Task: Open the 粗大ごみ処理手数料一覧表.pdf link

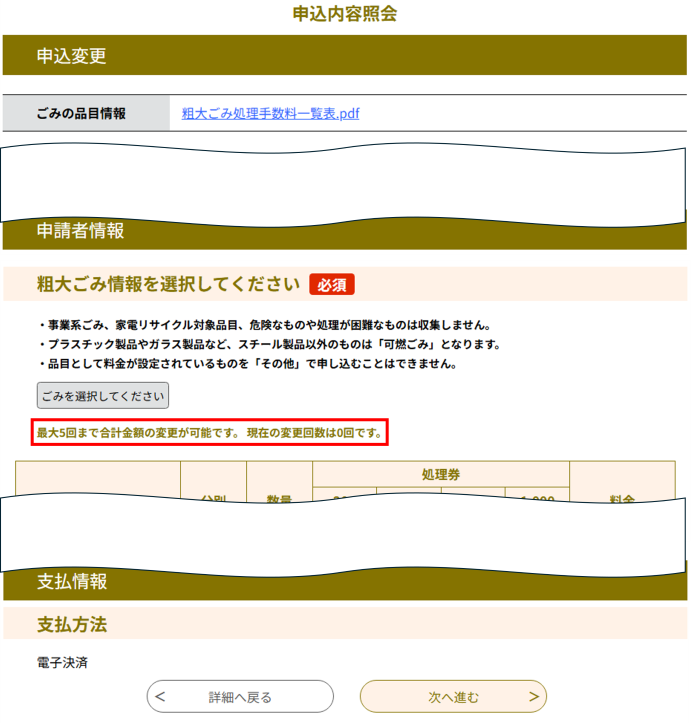Action: (270, 113)
